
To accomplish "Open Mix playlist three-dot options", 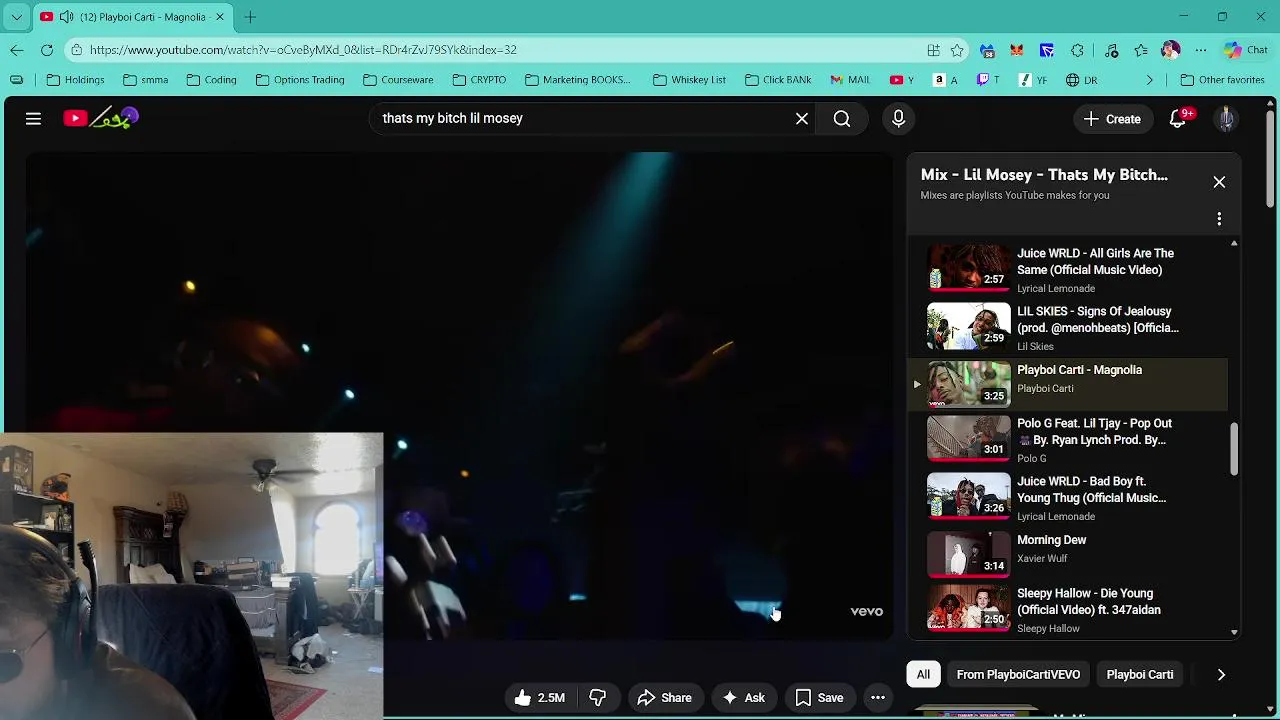I will tap(1219, 219).
